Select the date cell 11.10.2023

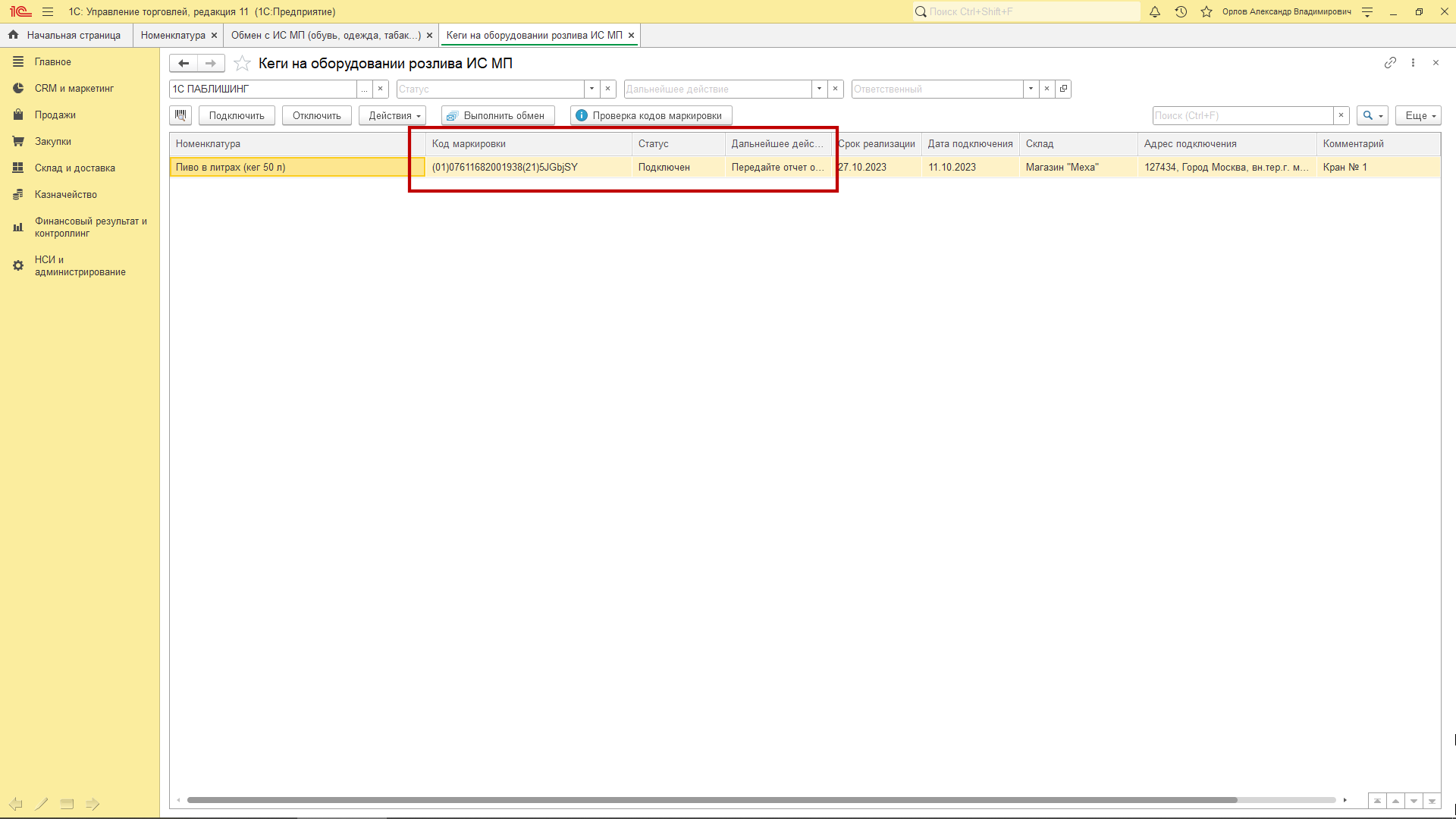[x=971, y=168]
